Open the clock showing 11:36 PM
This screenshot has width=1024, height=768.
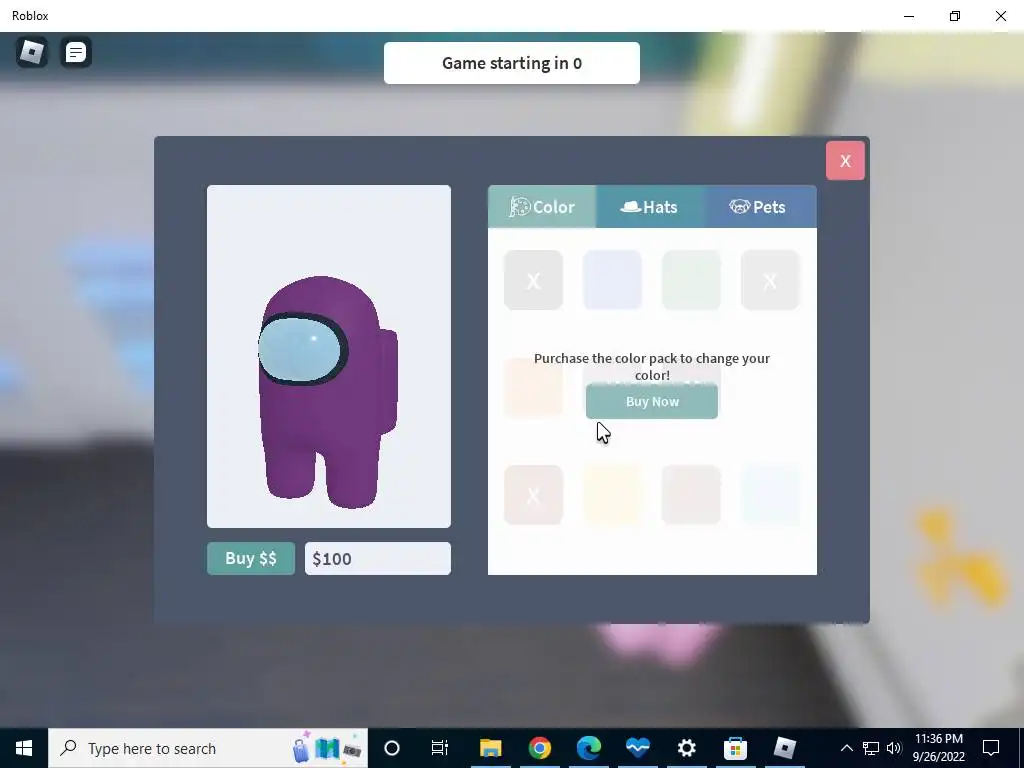pyautogui.click(x=938, y=748)
